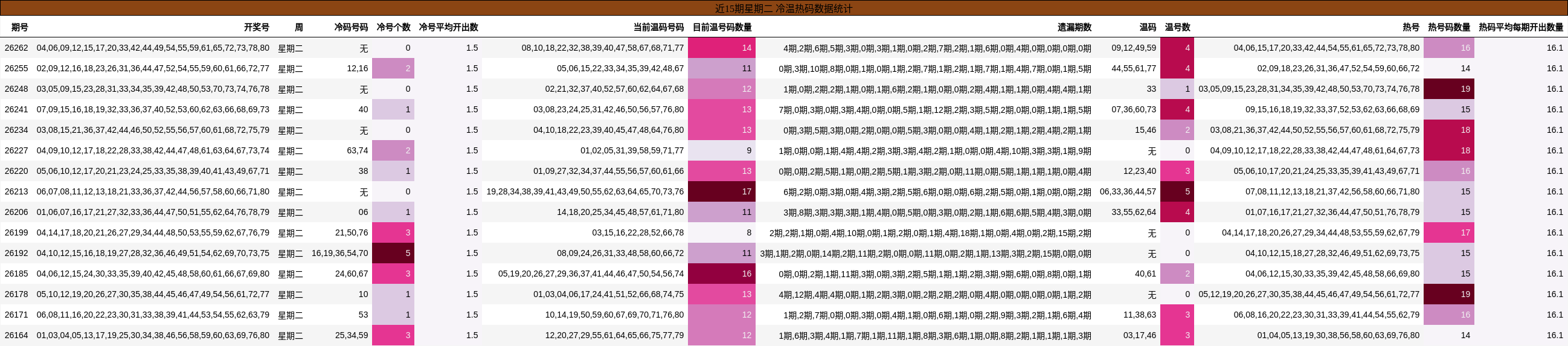
Task: Click the 遗漏期数 column header
Action: (1074, 27)
